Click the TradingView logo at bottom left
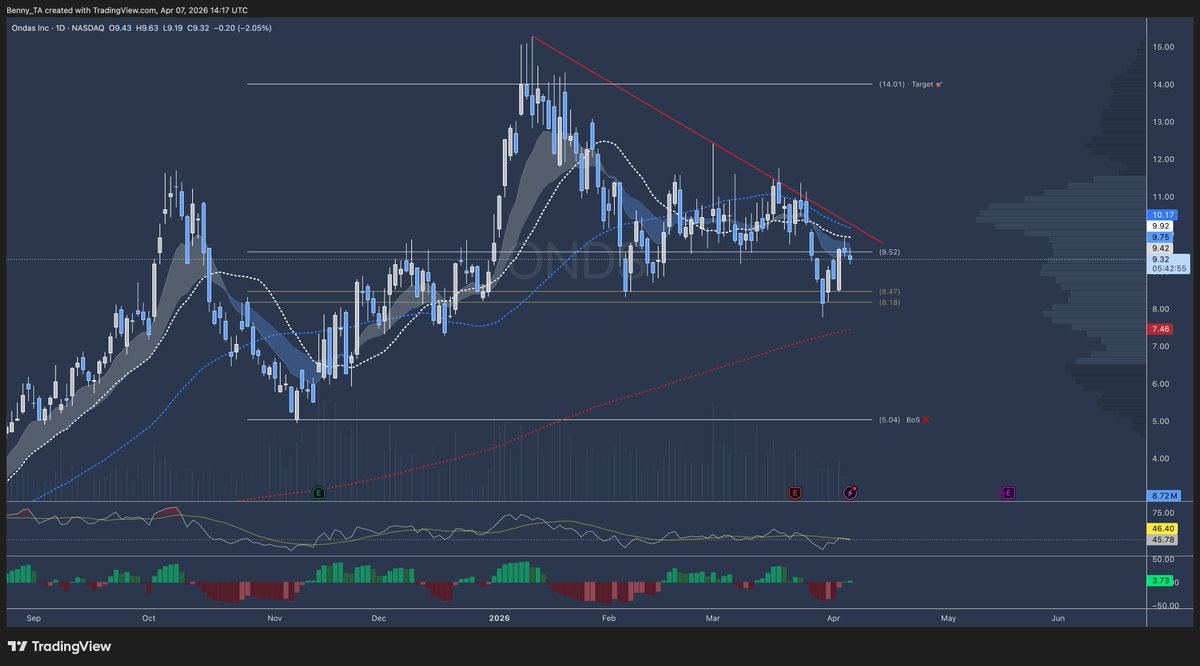1200x666 pixels. pos(59,646)
